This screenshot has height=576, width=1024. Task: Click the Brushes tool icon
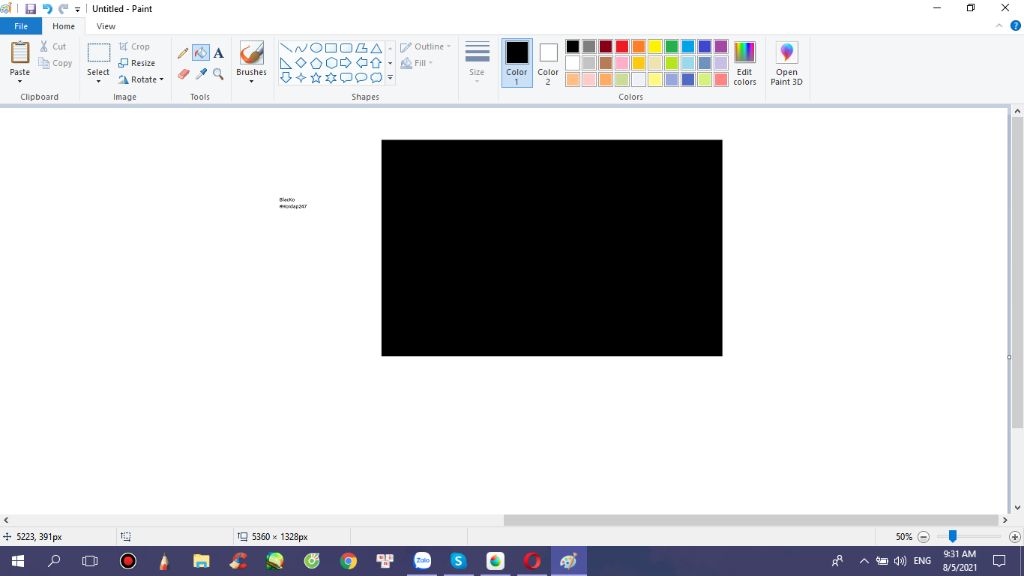pos(251,53)
